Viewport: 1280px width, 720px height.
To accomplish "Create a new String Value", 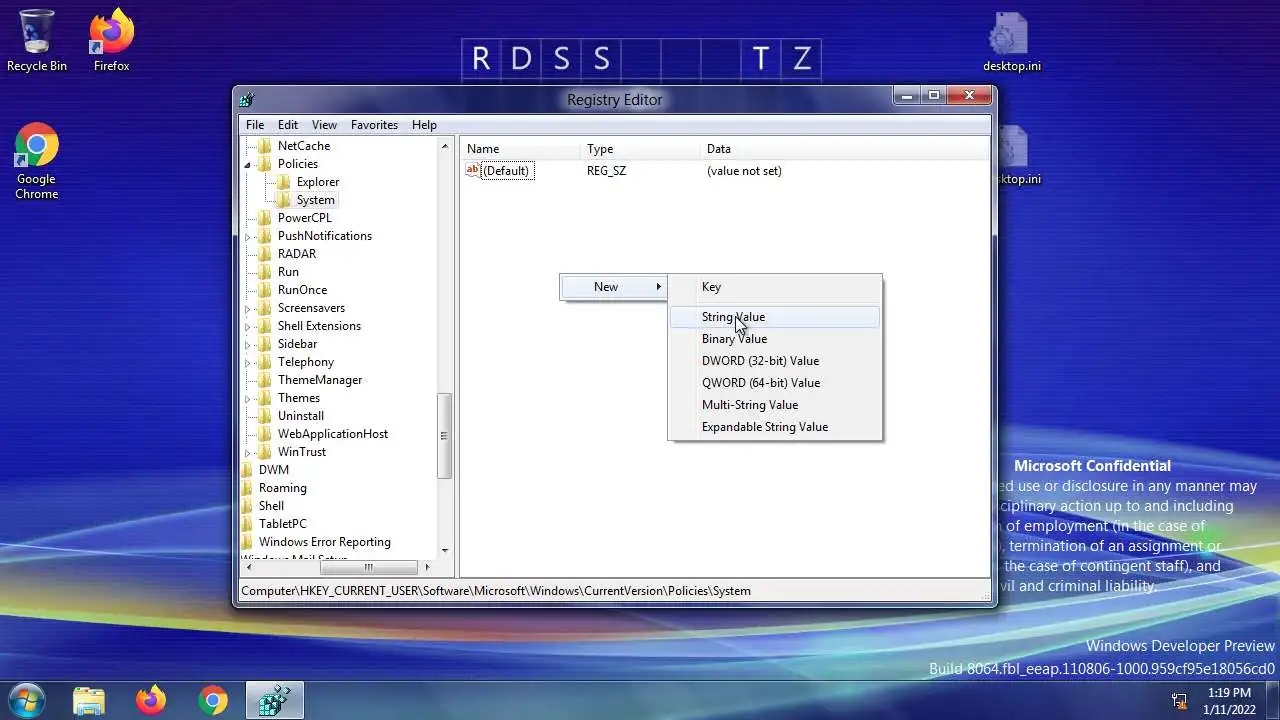I will pyautogui.click(x=775, y=317).
